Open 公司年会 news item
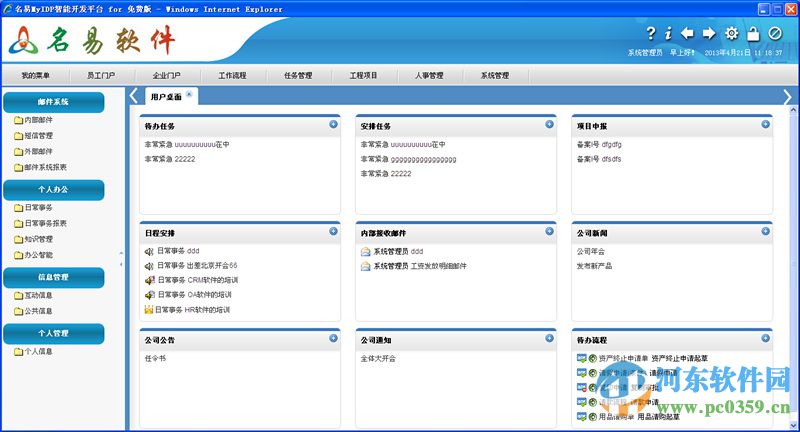 591,251
